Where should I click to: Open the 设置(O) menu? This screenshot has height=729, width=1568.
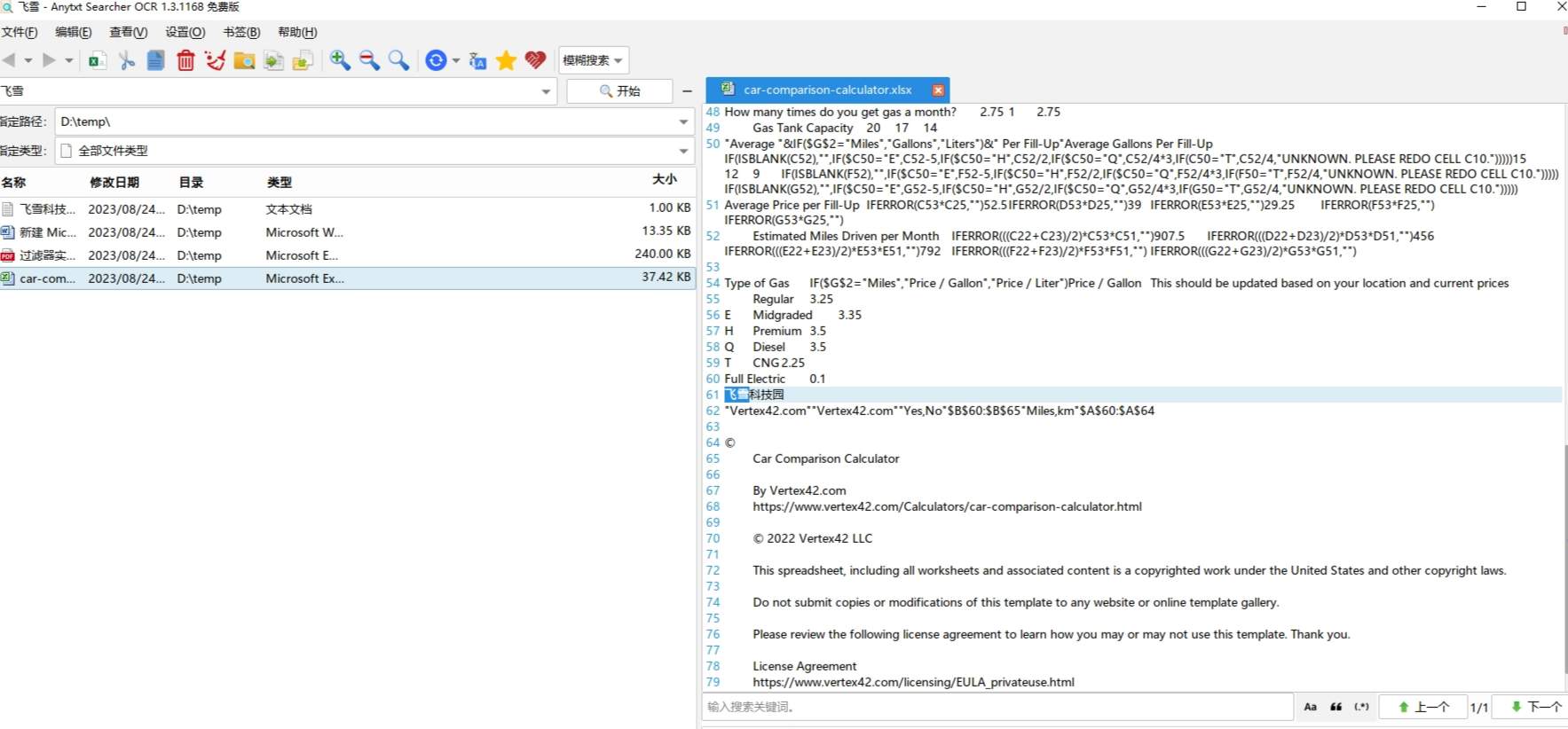[x=185, y=32]
